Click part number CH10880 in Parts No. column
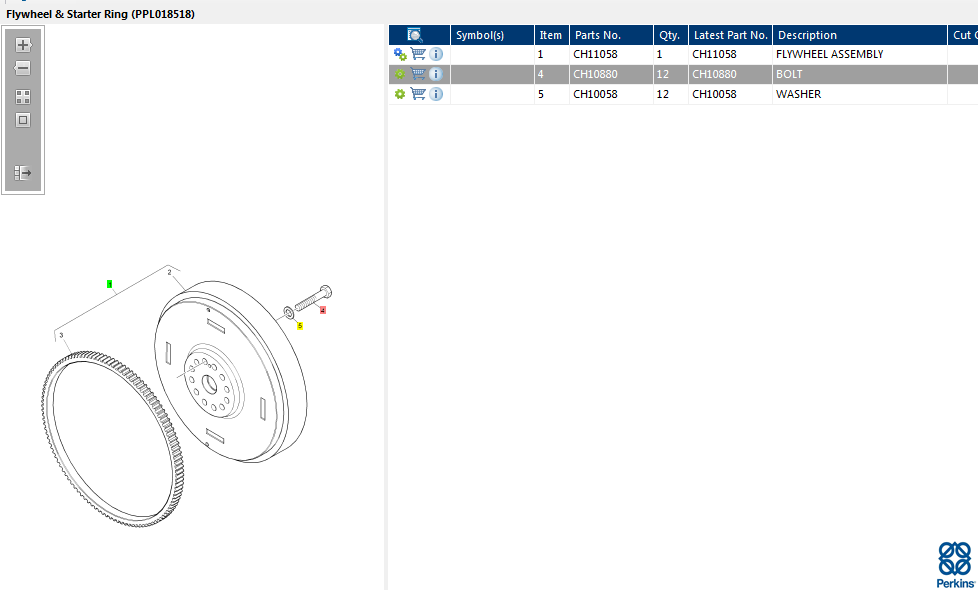This screenshot has width=978, height=590. (595, 74)
